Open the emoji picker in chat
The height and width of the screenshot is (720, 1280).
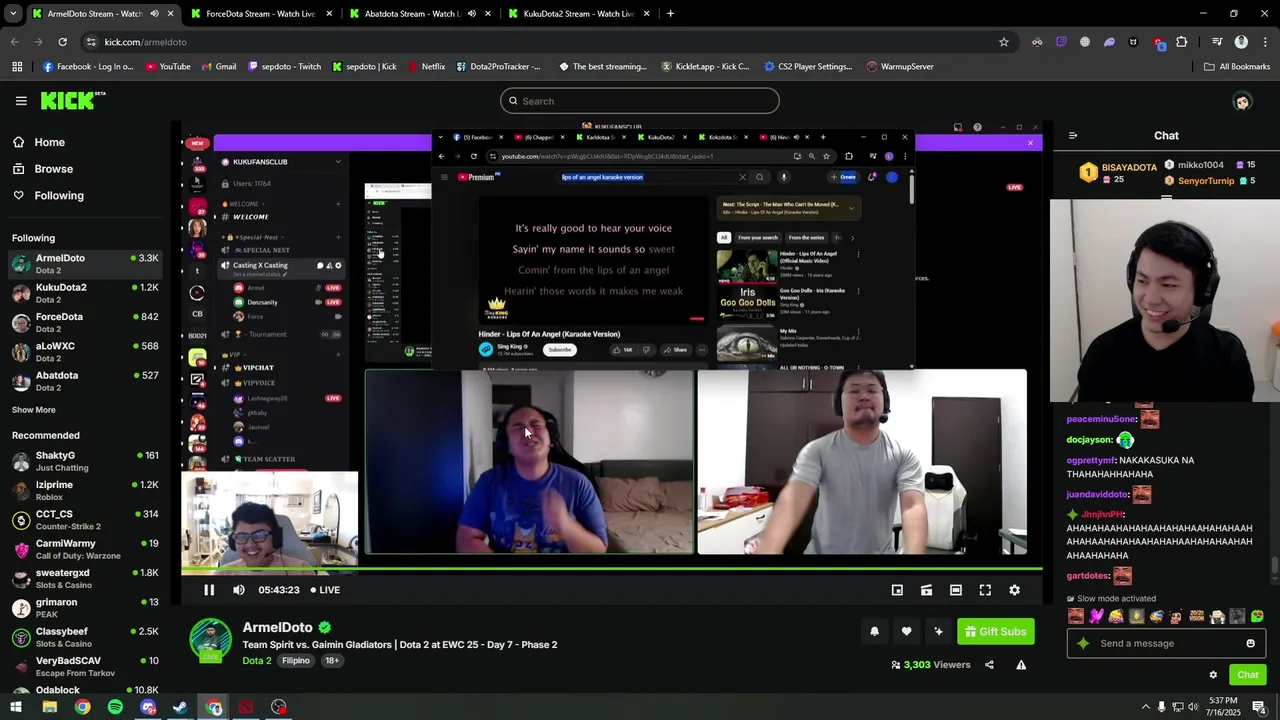click(x=1250, y=644)
